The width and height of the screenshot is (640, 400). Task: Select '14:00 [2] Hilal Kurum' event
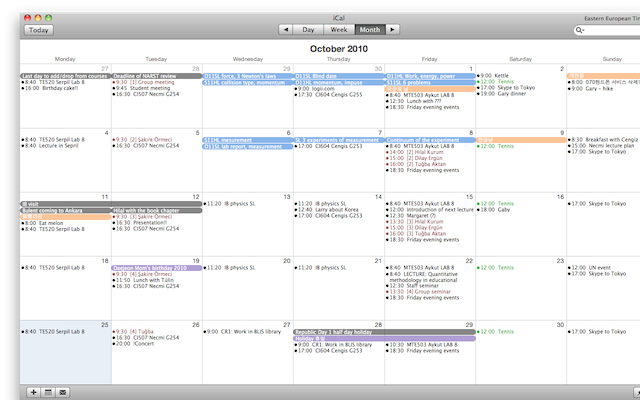pyautogui.click(x=414, y=152)
